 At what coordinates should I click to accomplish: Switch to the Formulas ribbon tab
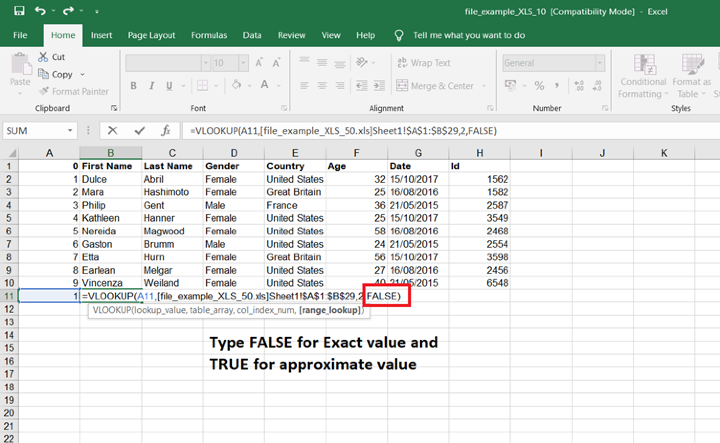point(209,35)
